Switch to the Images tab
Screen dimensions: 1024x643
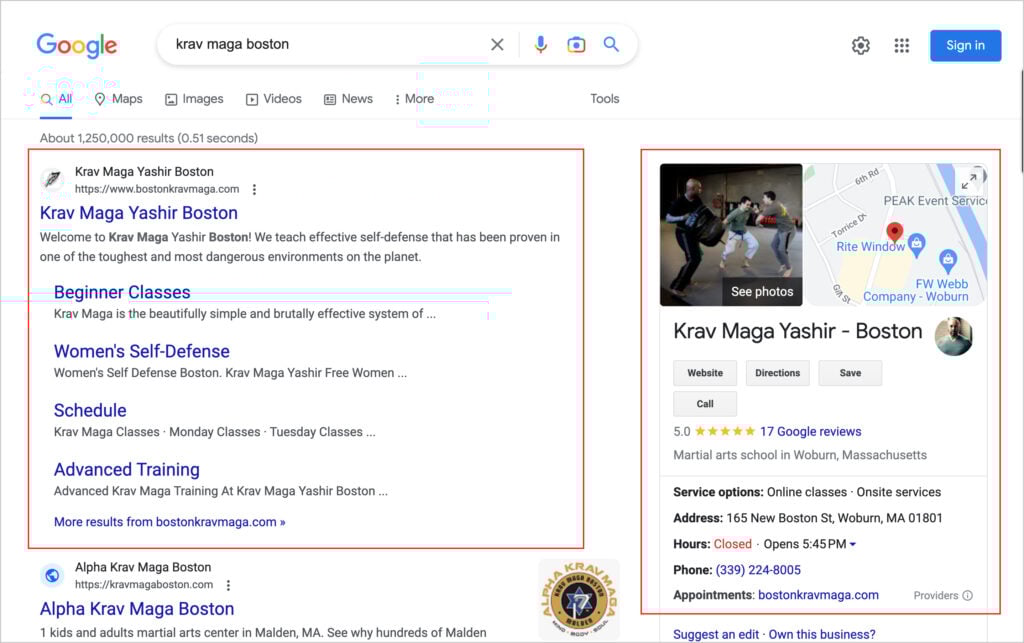194,99
